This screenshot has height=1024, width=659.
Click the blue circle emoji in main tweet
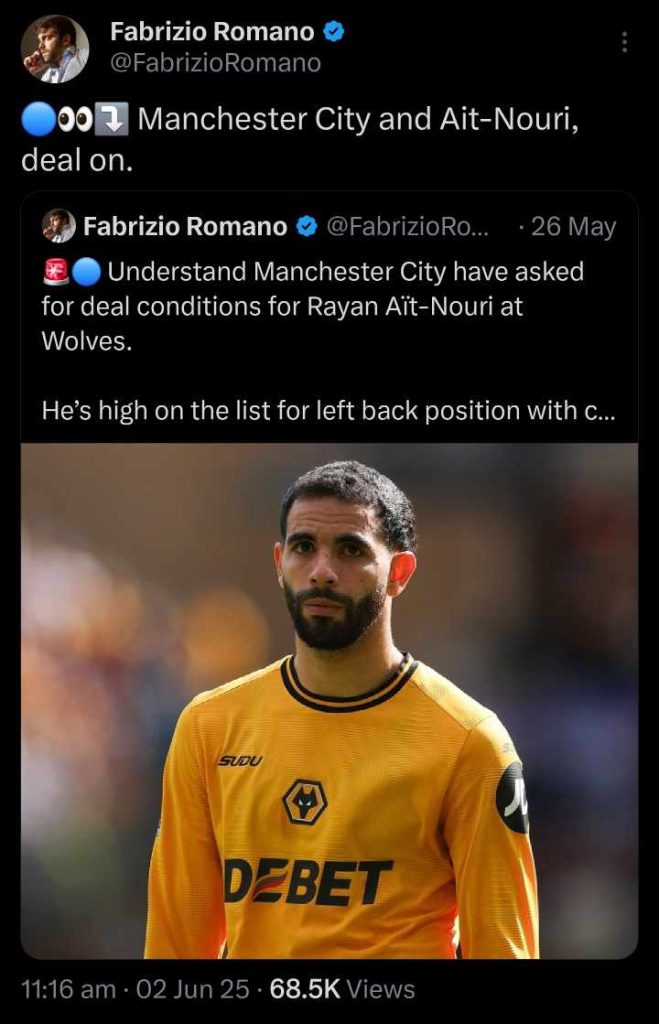pyautogui.click(x=38, y=120)
